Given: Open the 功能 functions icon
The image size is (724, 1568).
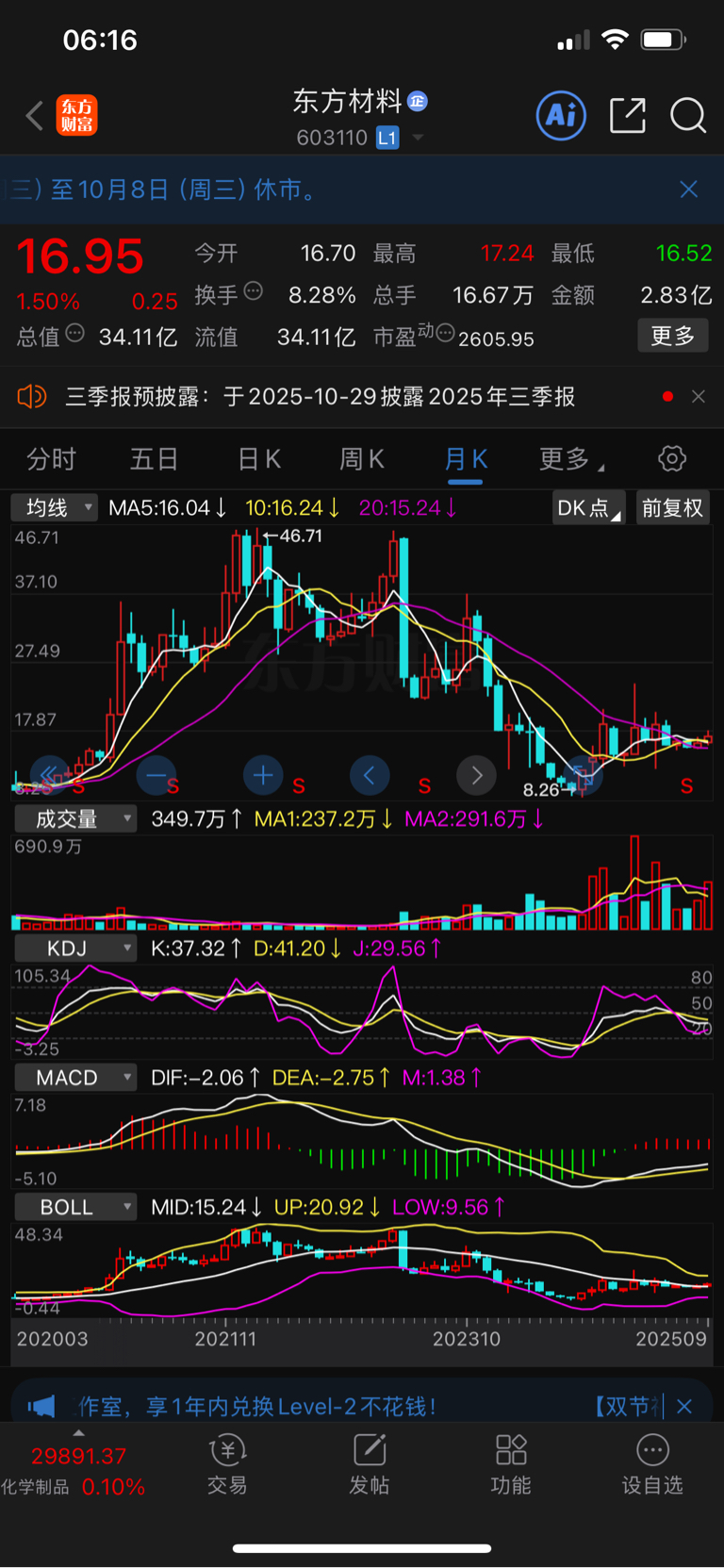Looking at the screenshot, I should (511, 1465).
